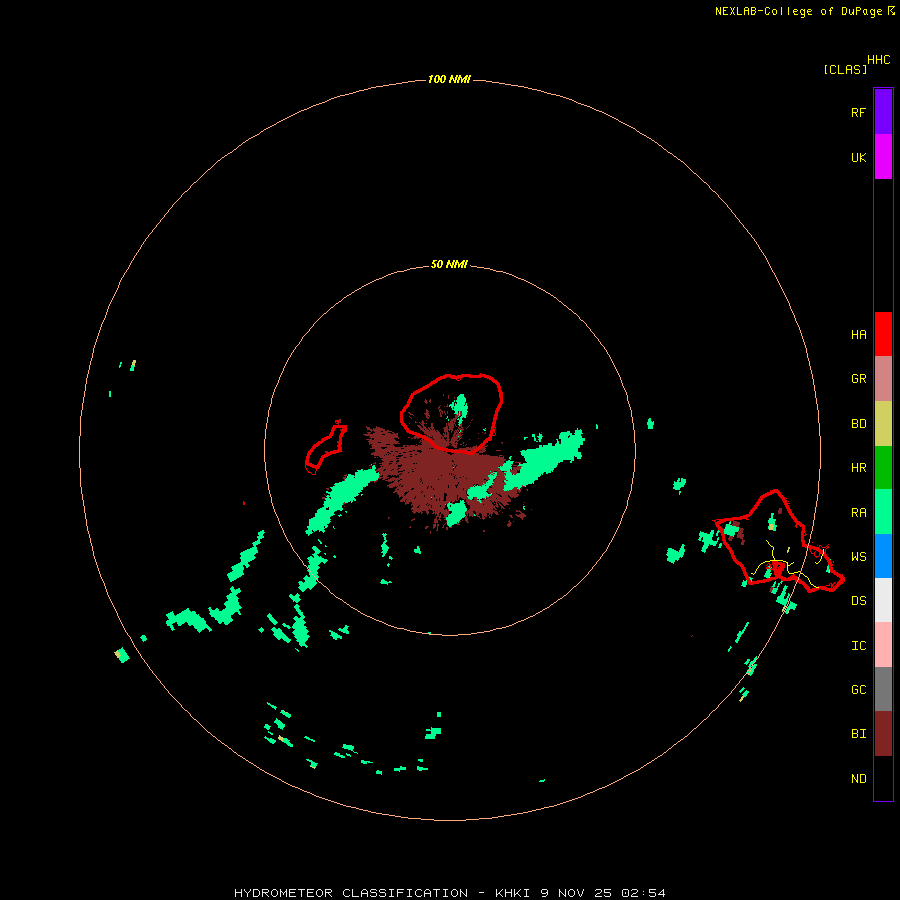Click the UK legend label

pyautogui.click(x=858, y=158)
